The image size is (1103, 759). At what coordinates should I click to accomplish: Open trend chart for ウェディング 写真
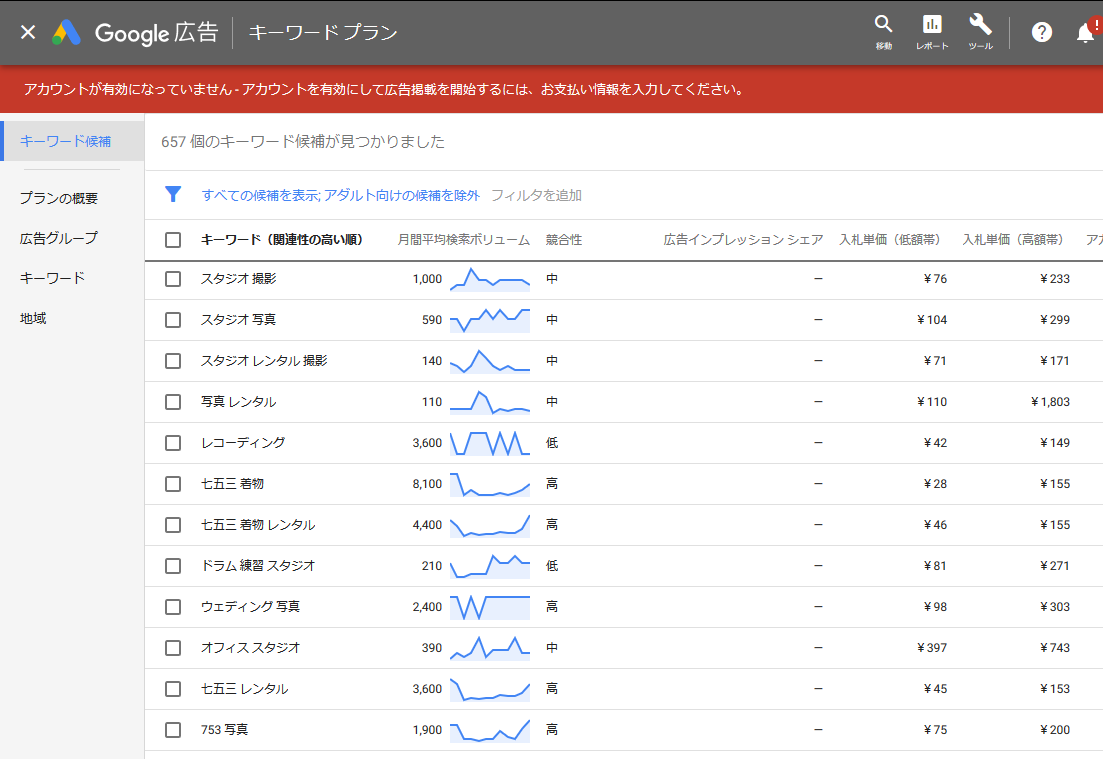click(x=490, y=607)
